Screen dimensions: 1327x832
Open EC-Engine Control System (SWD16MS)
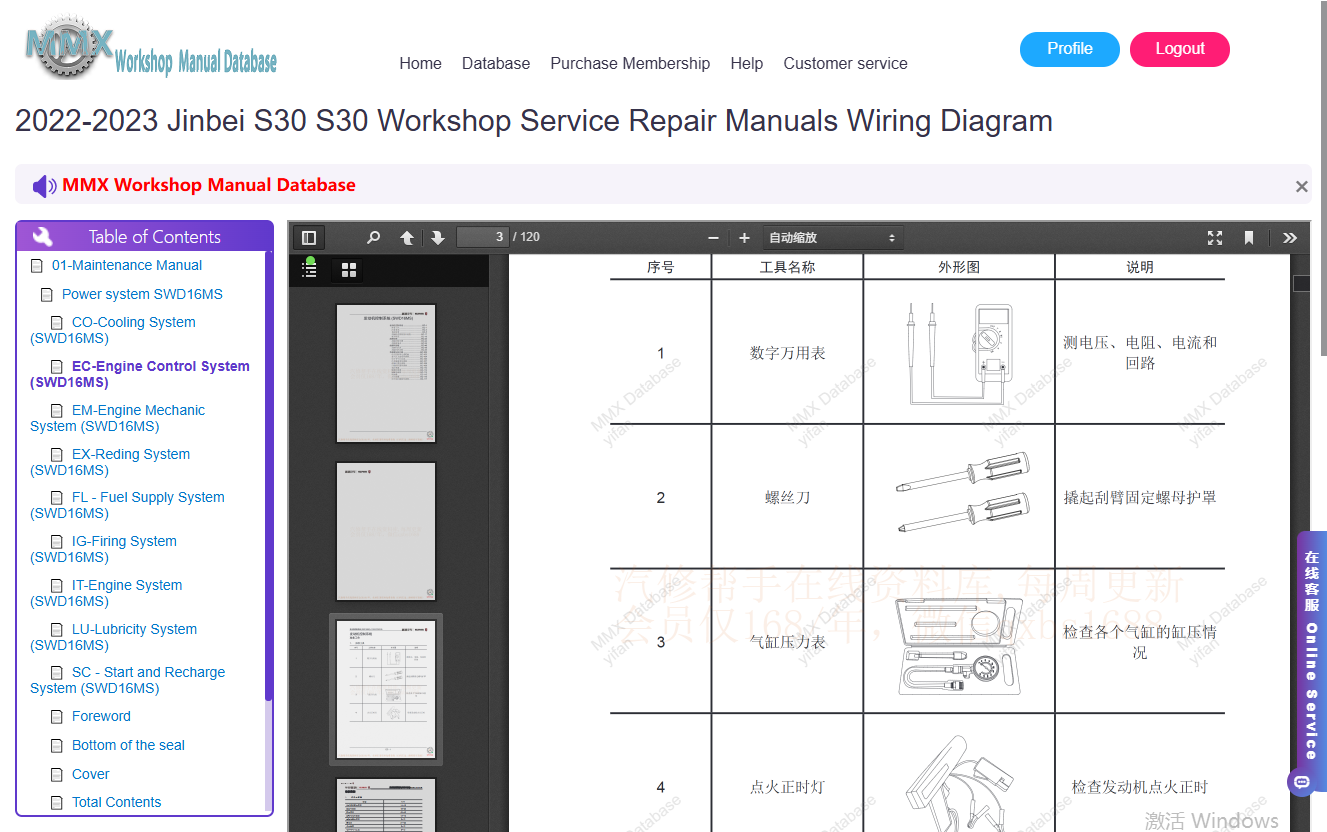[140, 374]
